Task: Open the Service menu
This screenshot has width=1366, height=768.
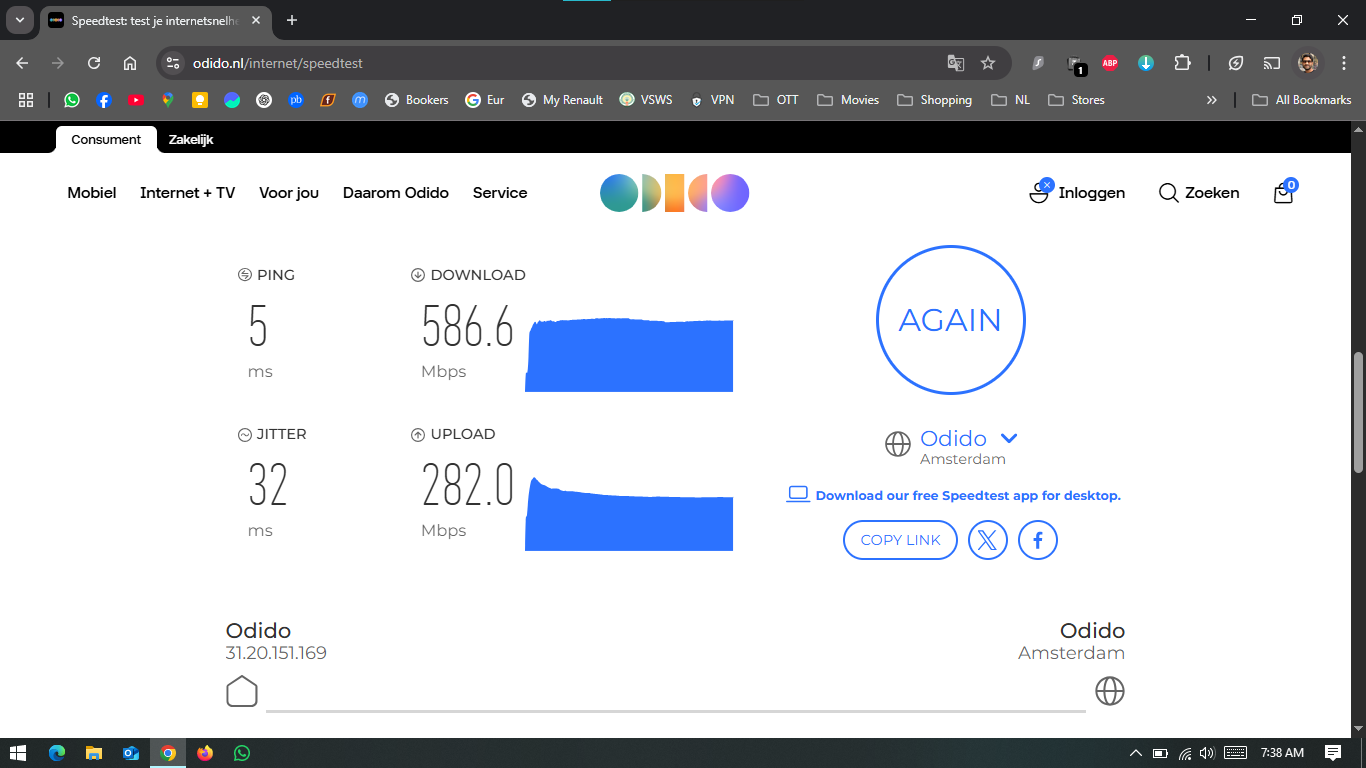Action: (x=500, y=193)
